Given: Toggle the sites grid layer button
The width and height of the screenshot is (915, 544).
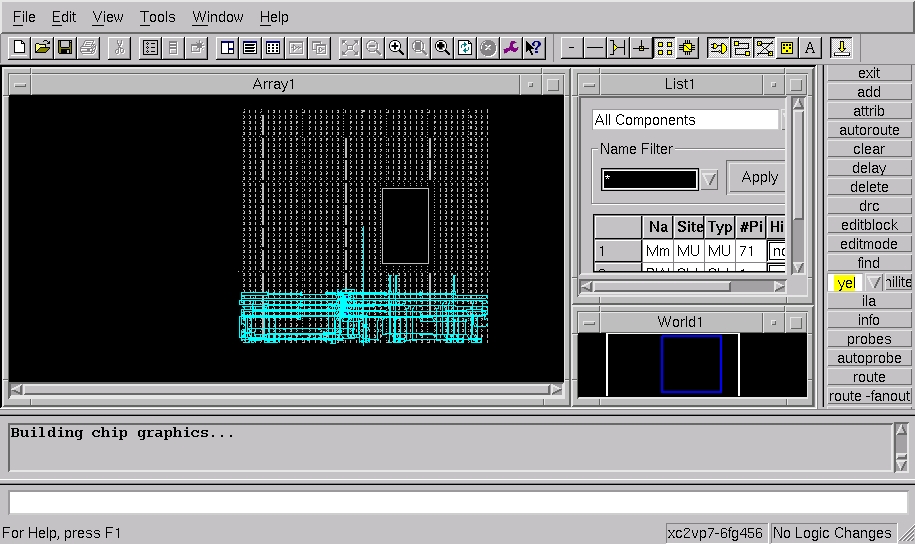Looking at the screenshot, I should coord(665,47).
